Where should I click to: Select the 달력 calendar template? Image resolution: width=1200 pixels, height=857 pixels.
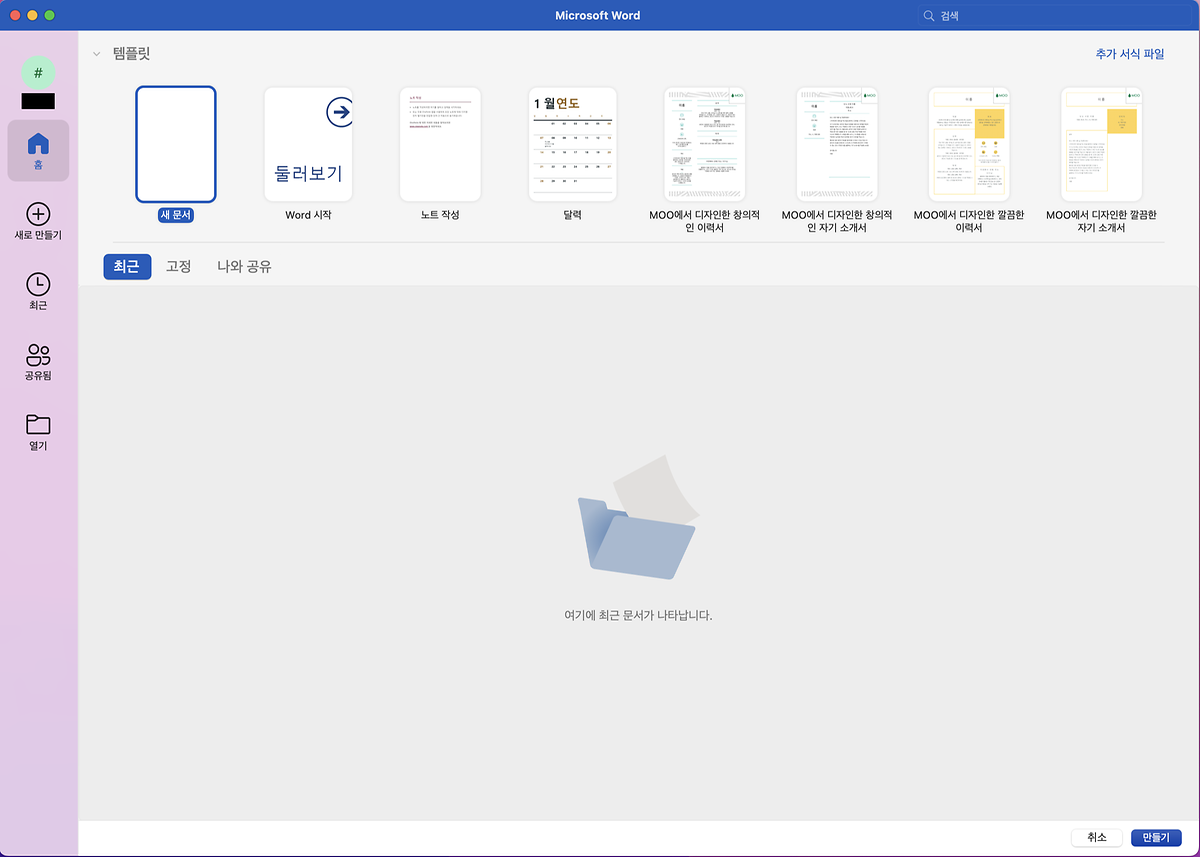pos(572,145)
